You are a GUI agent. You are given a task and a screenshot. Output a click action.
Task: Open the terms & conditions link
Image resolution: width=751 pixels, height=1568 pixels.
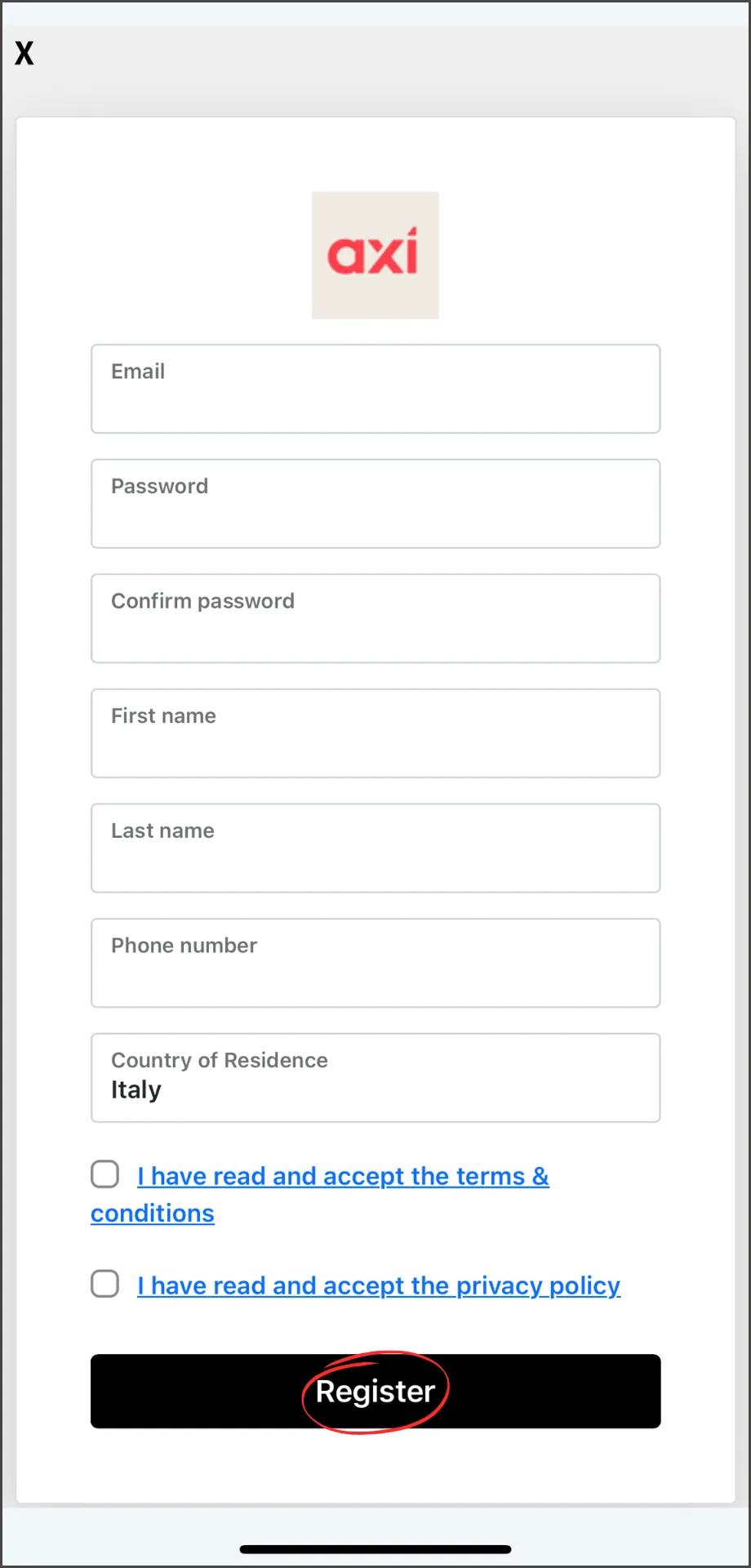[343, 1176]
